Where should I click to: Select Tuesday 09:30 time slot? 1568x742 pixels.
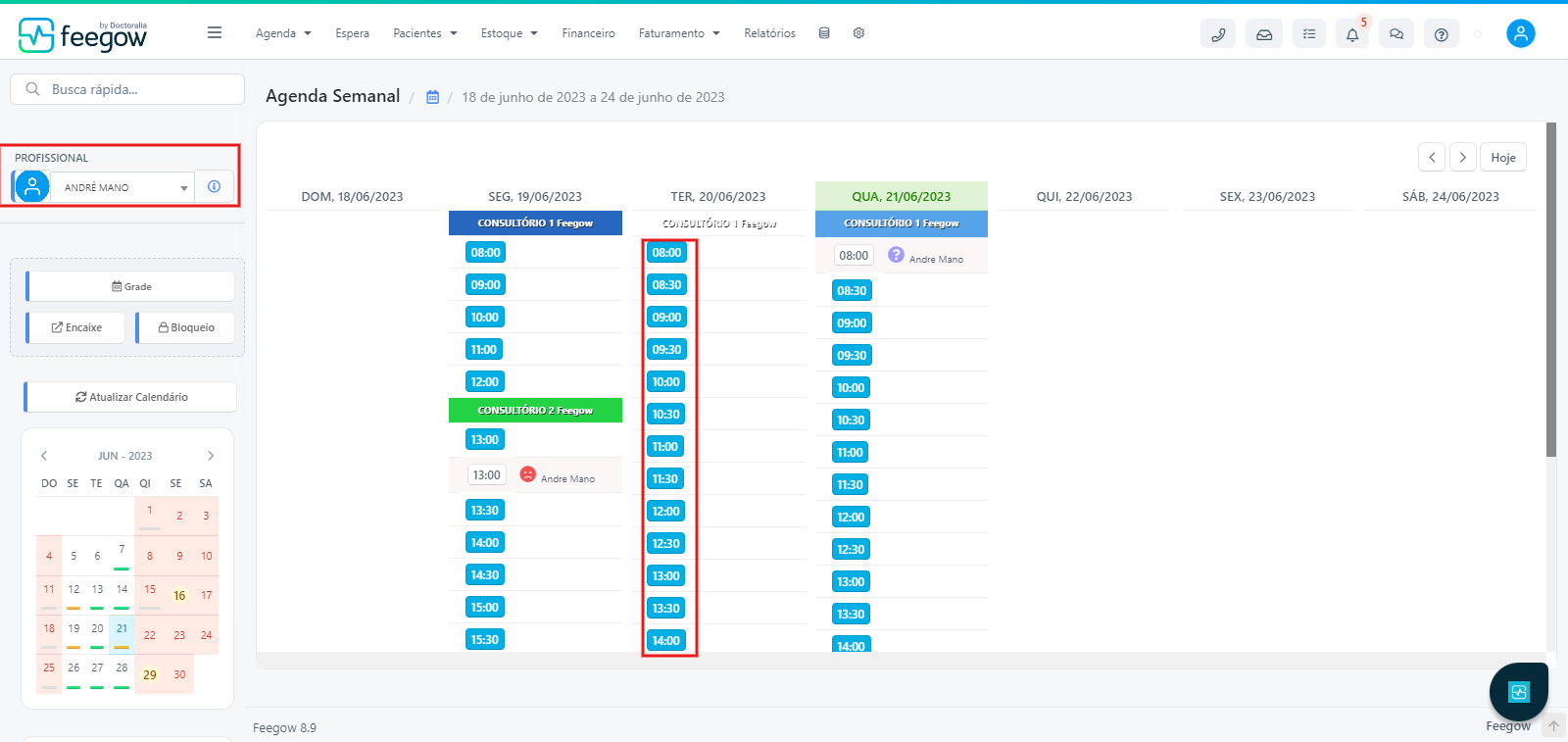click(666, 349)
